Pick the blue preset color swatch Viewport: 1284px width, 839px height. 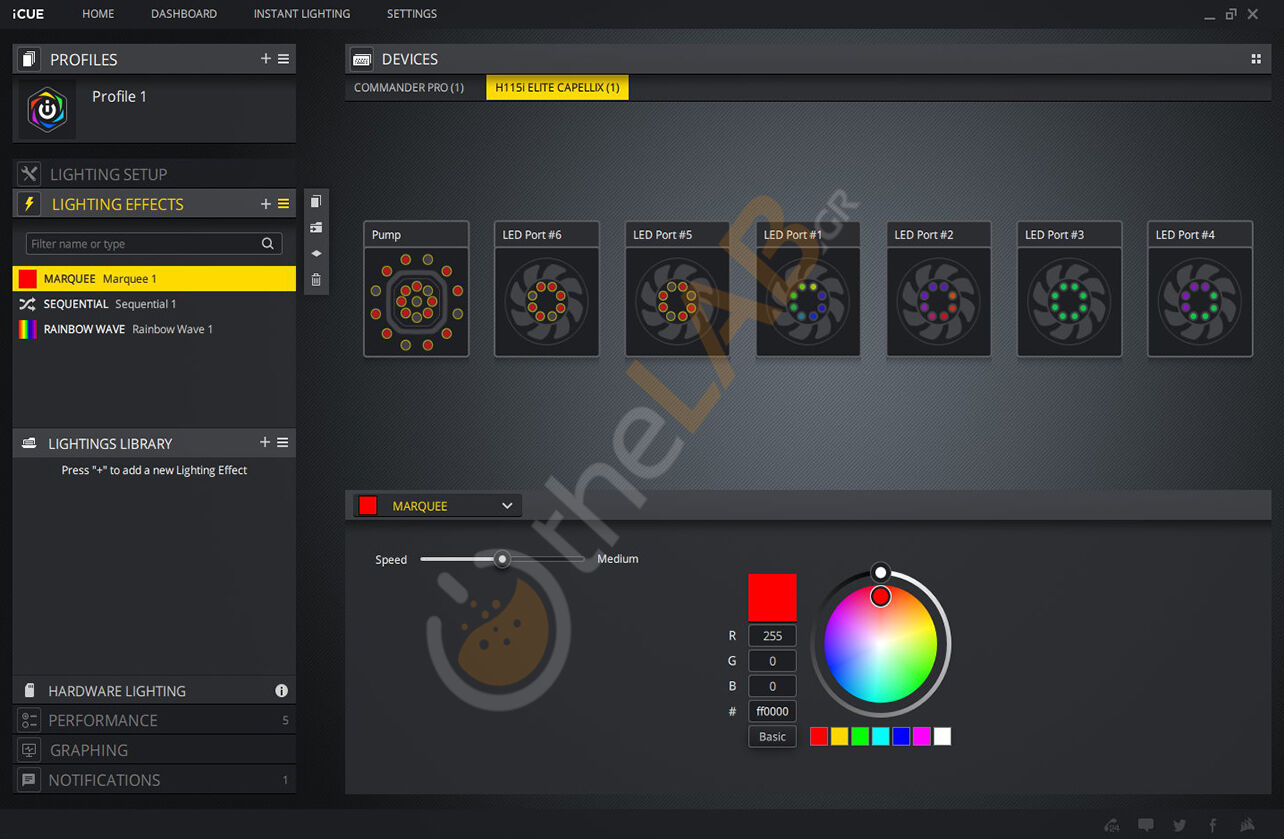(901, 736)
